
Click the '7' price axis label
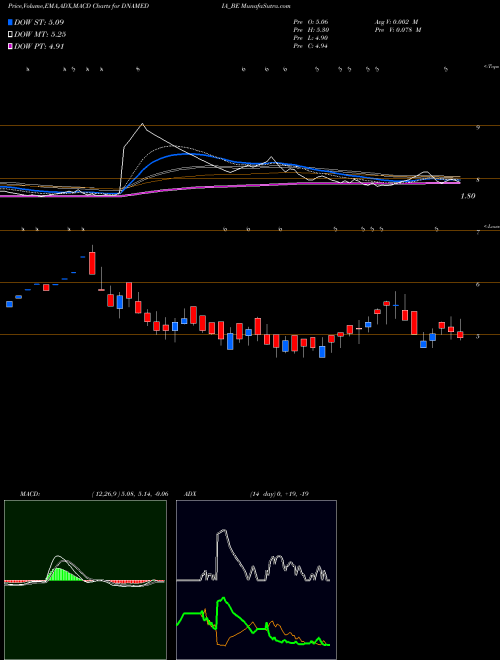pyautogui.click(x=478, y=232)
